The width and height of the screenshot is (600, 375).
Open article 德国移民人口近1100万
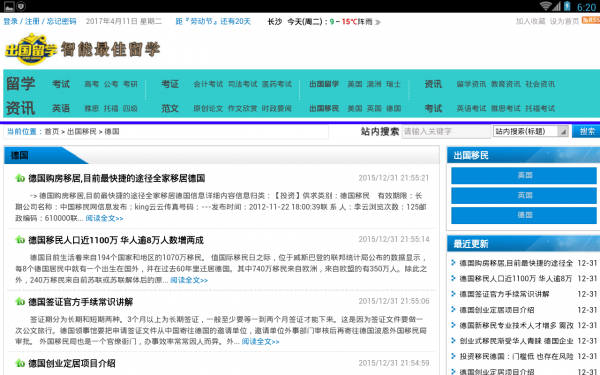tap(116, 240)
